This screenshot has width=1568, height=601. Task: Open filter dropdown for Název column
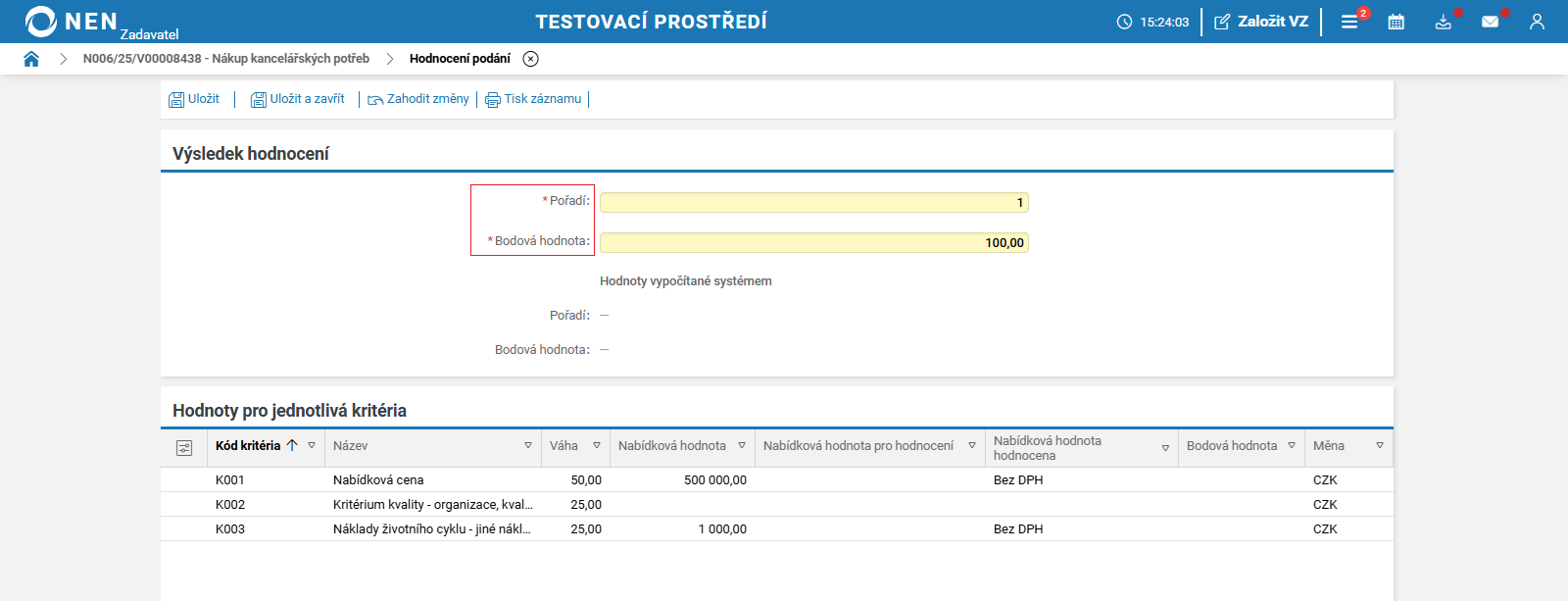click(x=528, y=446)
